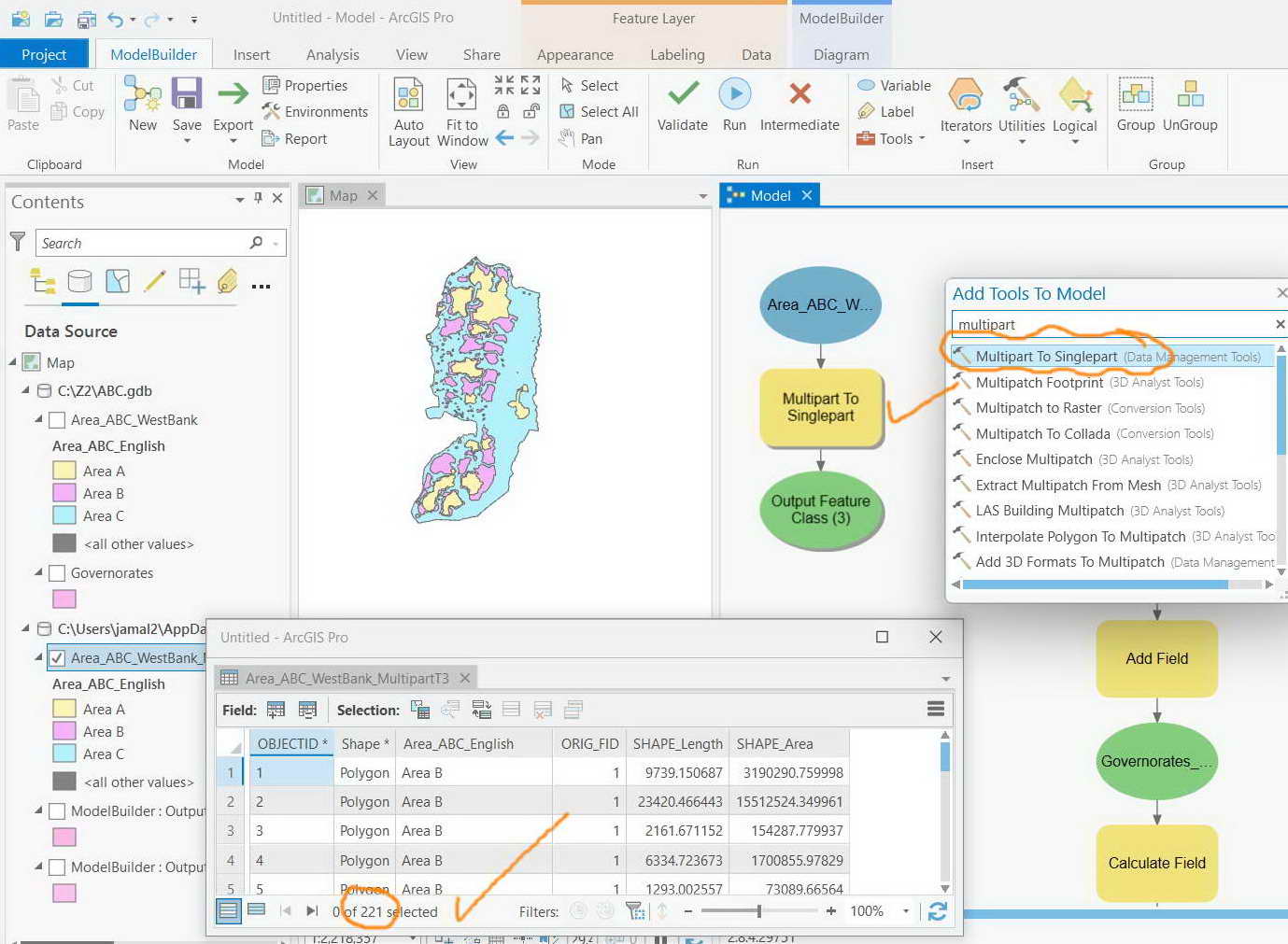Open the table zoom percentage dropdown
The height and width of the screenshot is (944, 1288).
905,911
